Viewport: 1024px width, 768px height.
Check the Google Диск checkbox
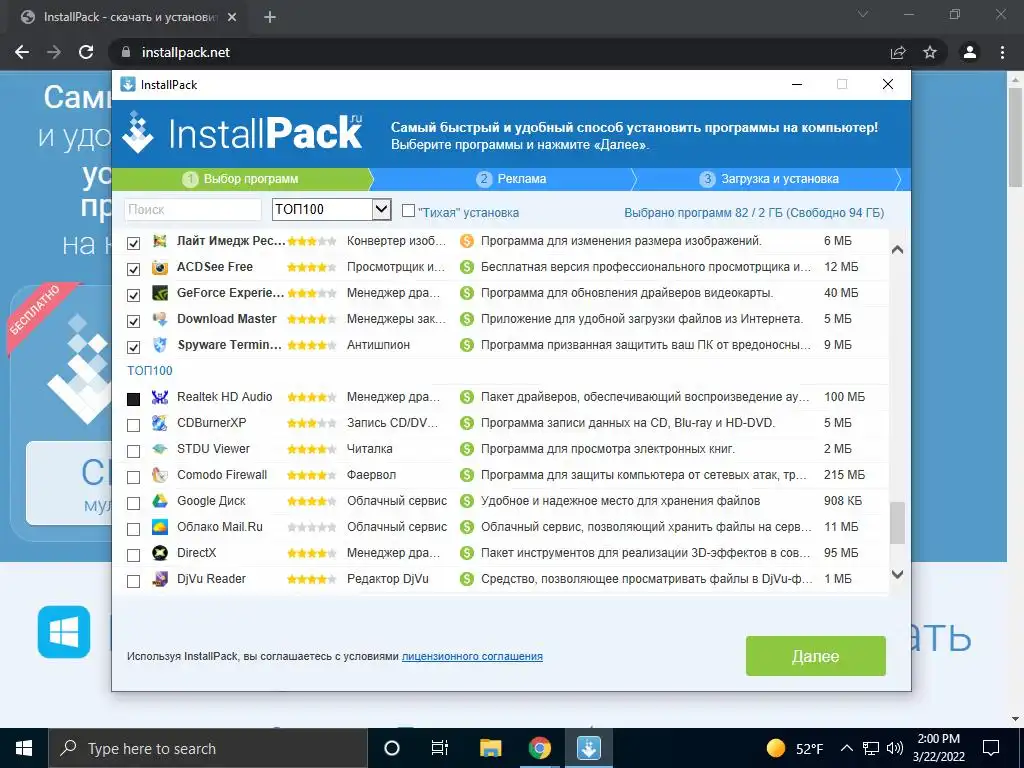pos(133,503)
